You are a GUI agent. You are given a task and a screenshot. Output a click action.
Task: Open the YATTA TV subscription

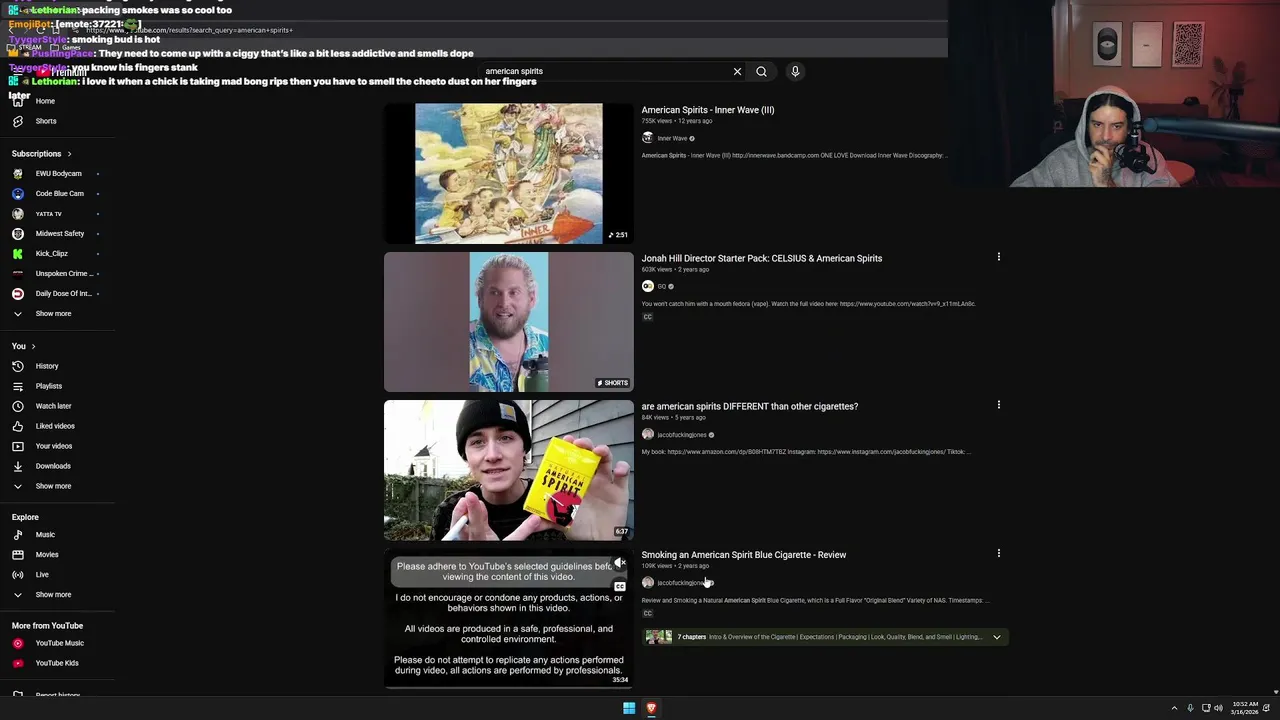[55, 213]
